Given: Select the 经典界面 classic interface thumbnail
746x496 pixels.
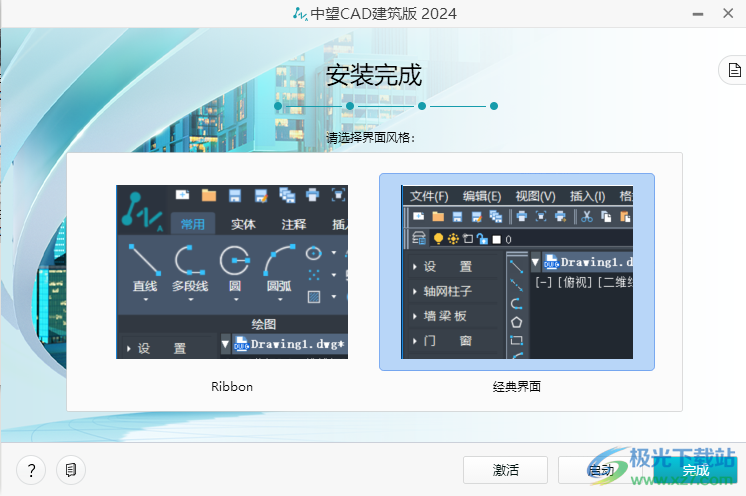Looking at the screenshot, I should pyautogui.click(x=517, y=272).
